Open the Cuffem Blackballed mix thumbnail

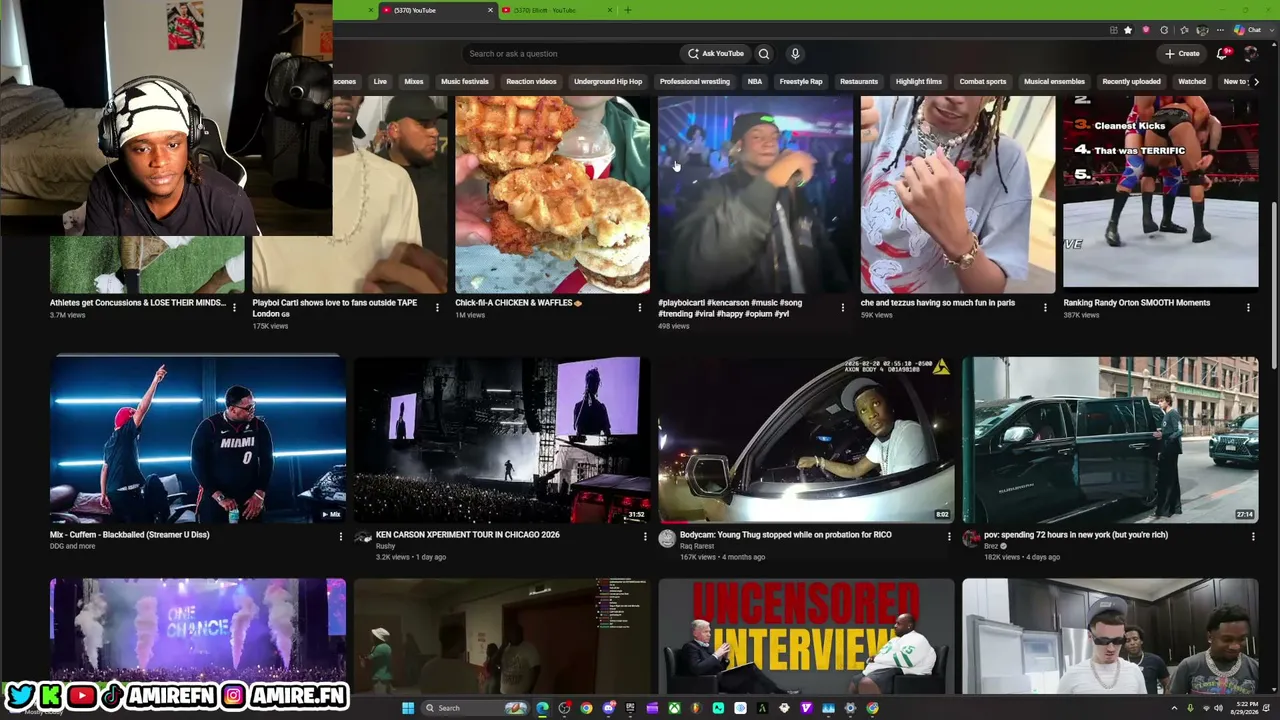198,439
